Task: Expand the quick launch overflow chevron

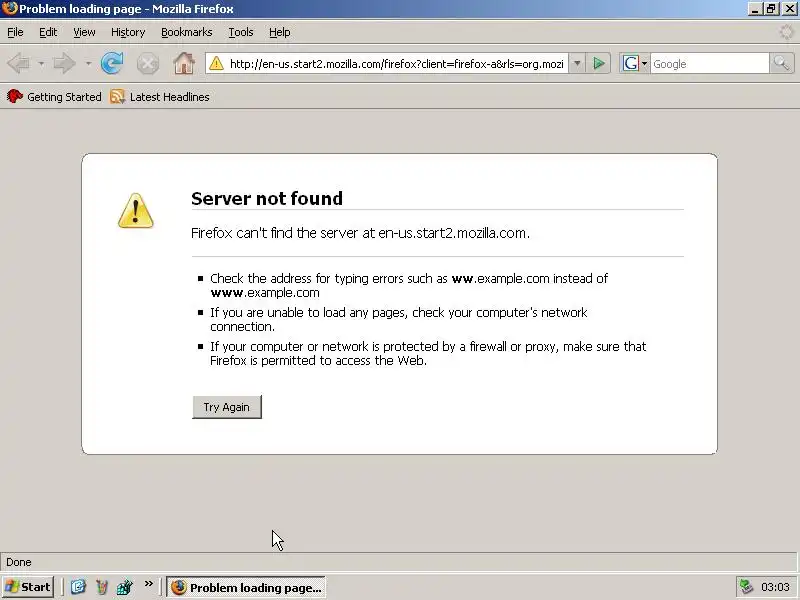Action: [x=148, y=584]
